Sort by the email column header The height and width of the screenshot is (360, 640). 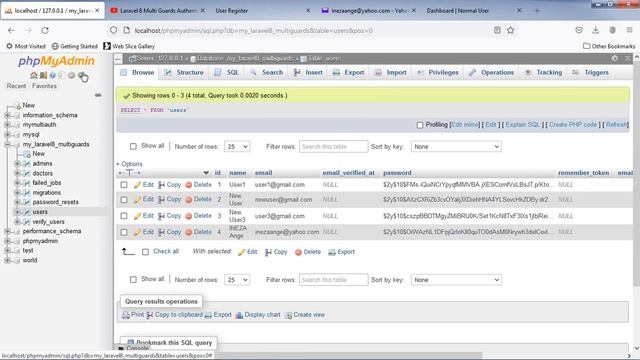tap(263, 173)
